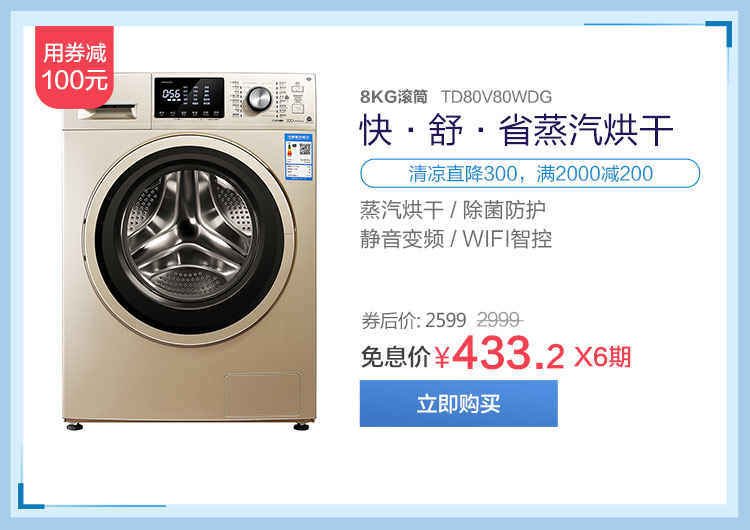Click the 免息价 ¥433.2 price
The image size is (750, 530).
pyautogui.click(x=463, y=353)
